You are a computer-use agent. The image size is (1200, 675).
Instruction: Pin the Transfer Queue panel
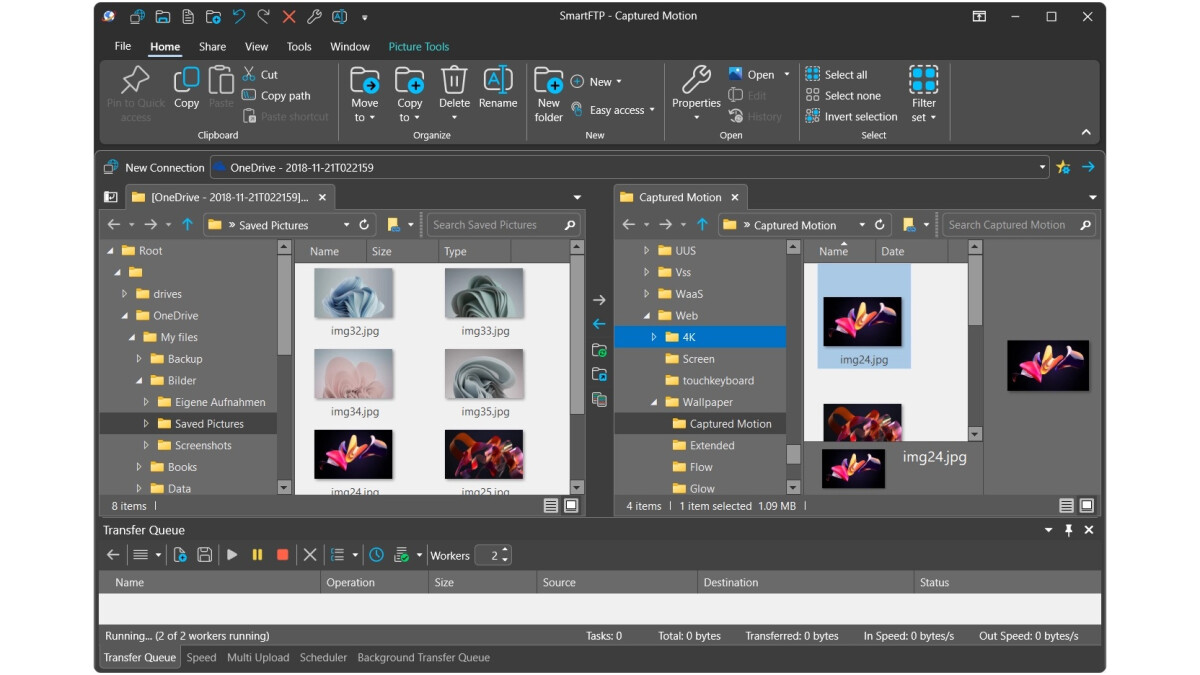(1069, 530)
